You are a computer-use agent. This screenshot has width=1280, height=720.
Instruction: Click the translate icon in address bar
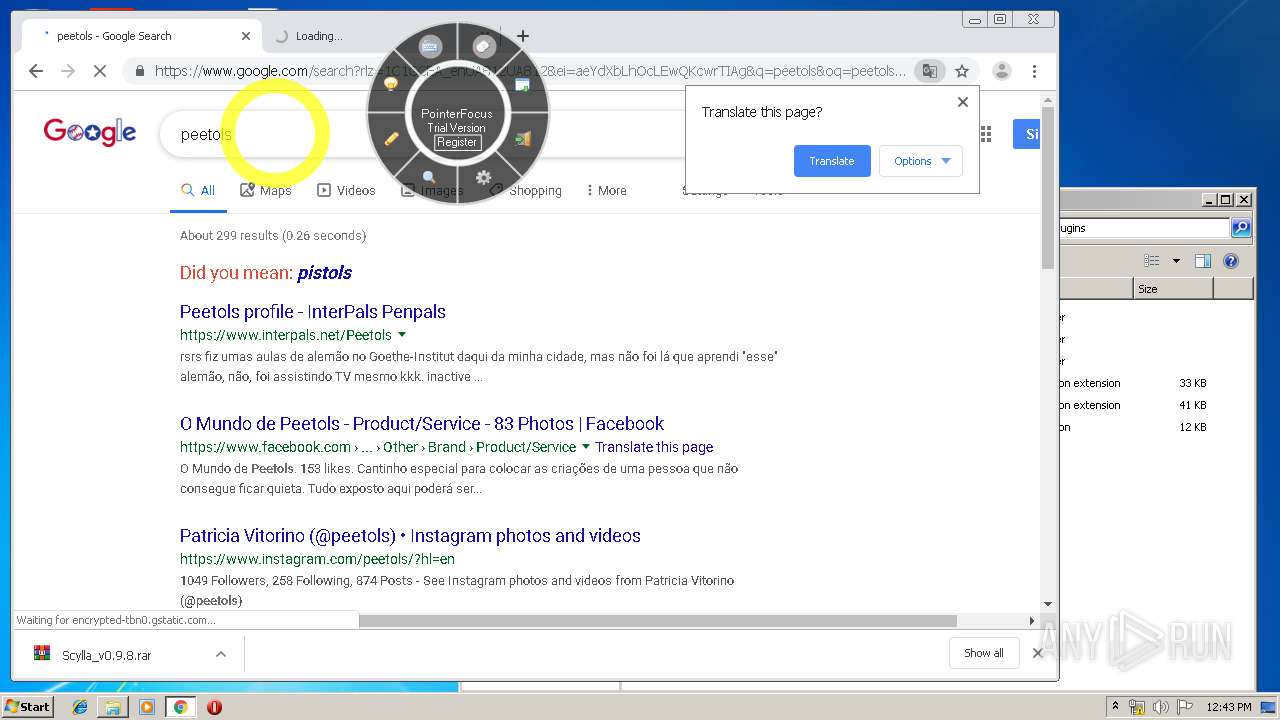(930, 71)
